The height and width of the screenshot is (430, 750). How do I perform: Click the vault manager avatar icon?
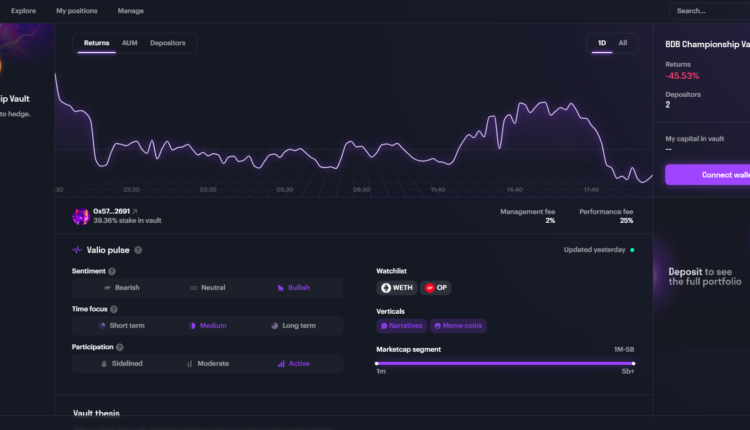pyautogui.click(x=81, y=216)
